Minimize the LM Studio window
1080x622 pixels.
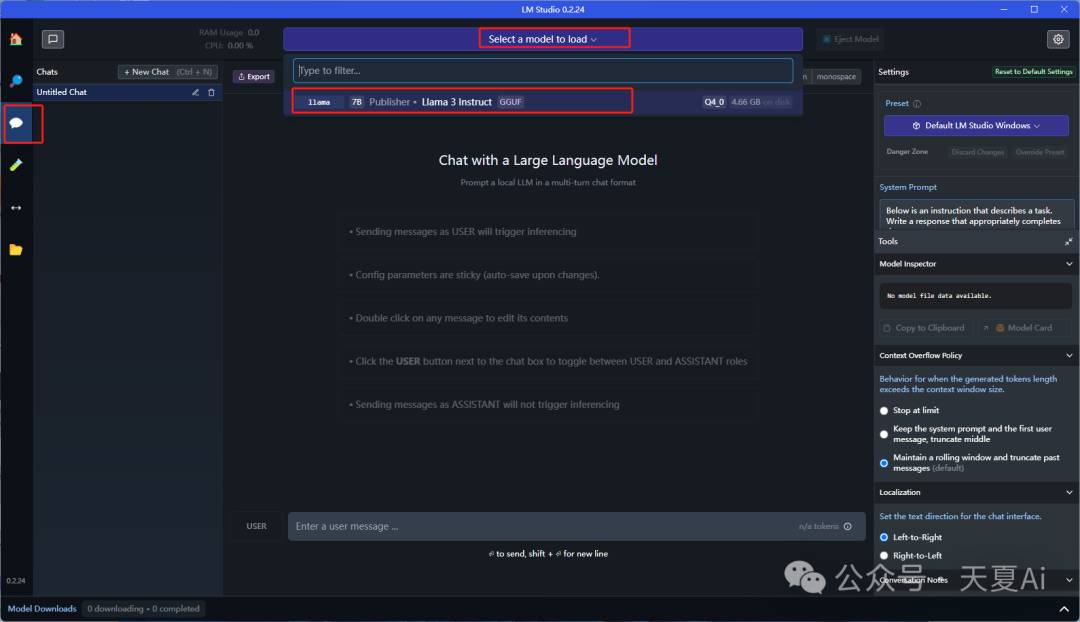click(x=1004, y=10)
